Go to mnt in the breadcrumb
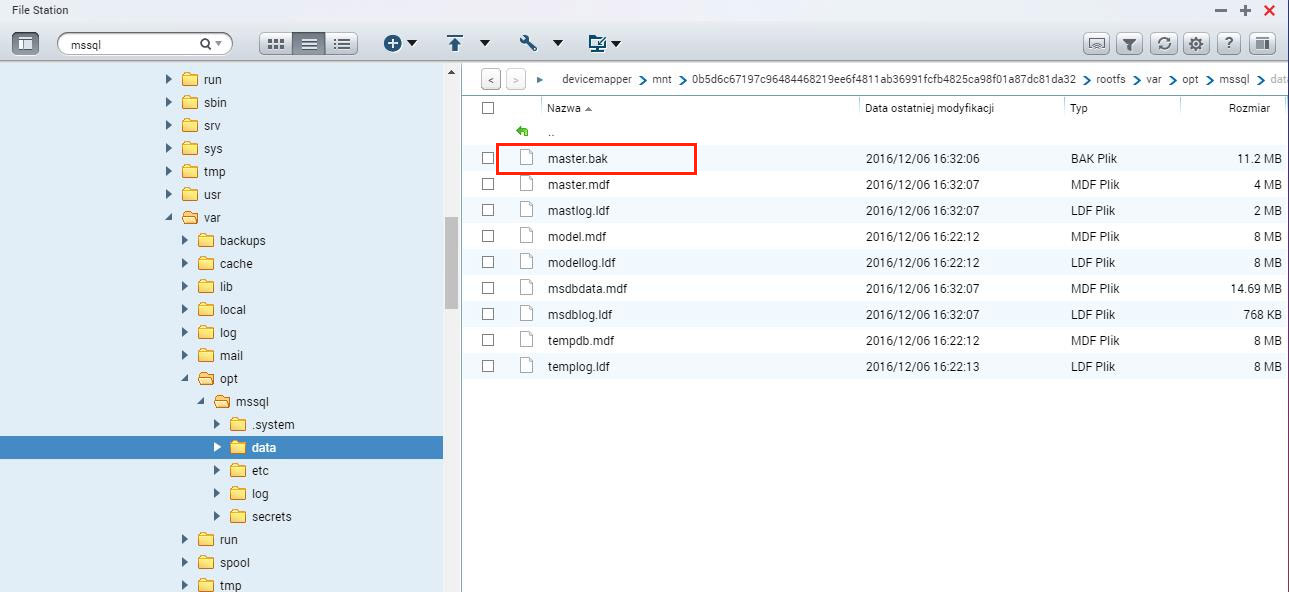This screenshot has width=1289, height=592. pos(662,79)
